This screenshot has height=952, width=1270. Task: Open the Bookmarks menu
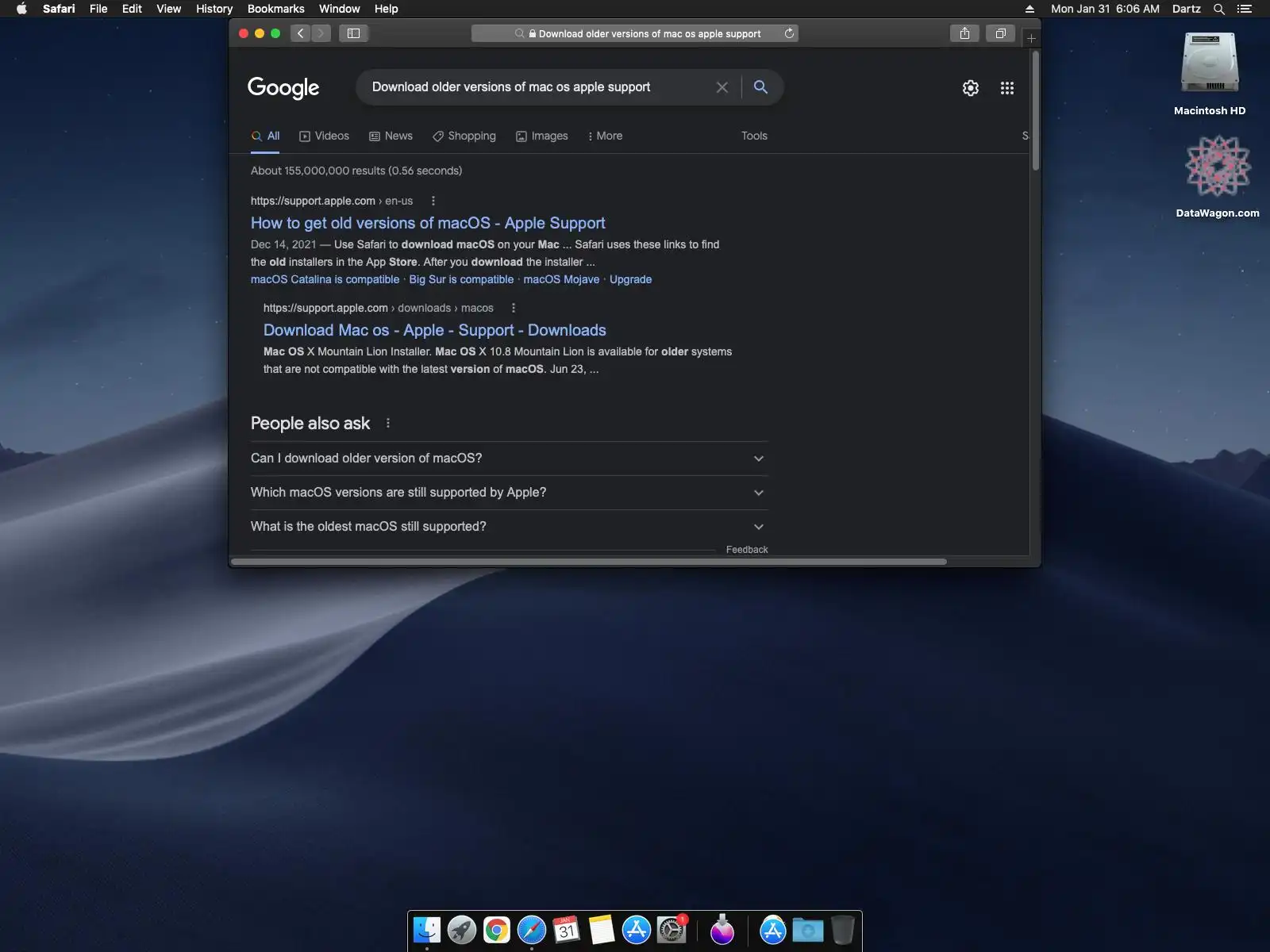[x=276, y=9]
